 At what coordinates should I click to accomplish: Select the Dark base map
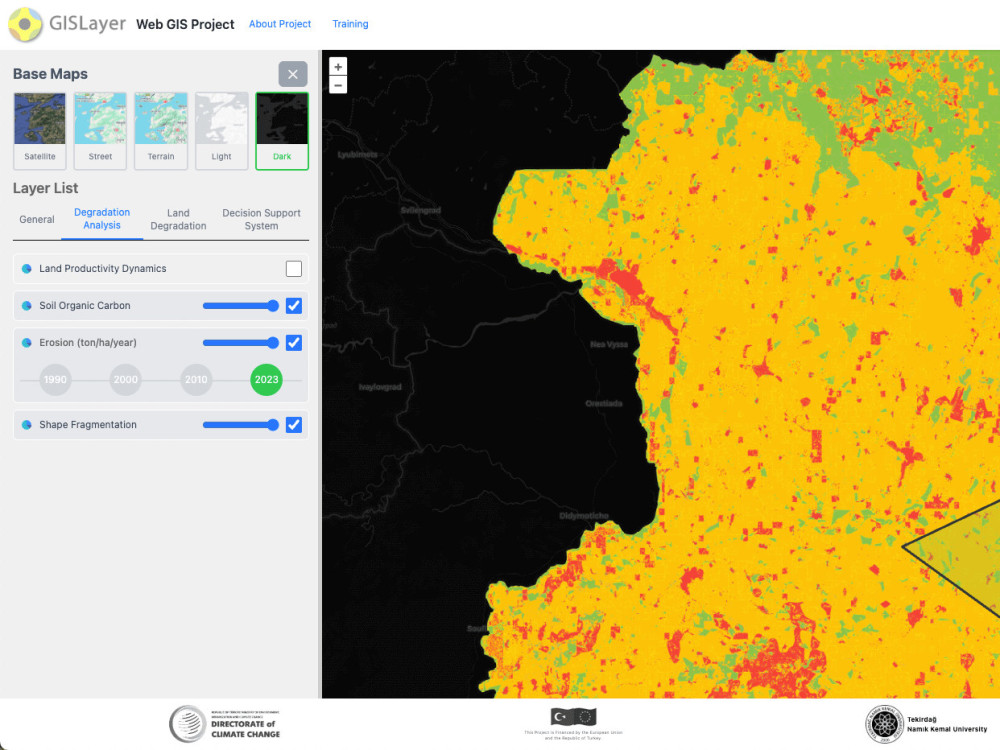pos(282,131)
